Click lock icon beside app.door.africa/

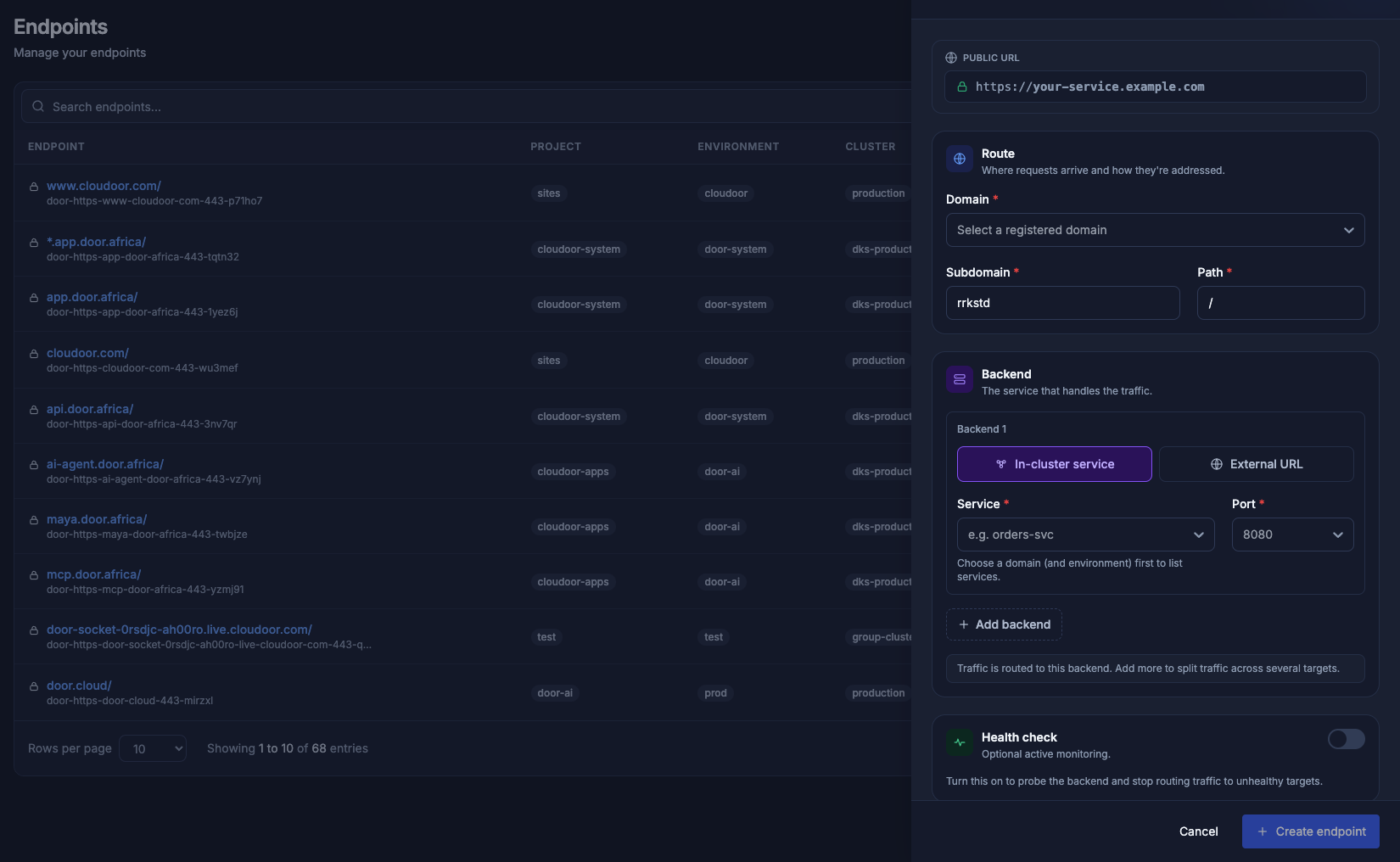(34, 298)
